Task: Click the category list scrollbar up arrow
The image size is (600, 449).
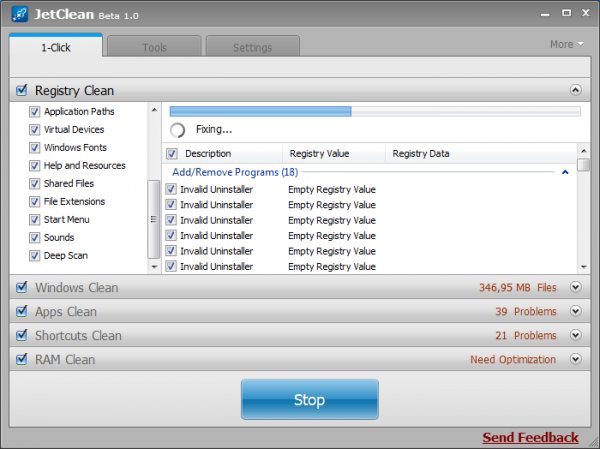Action: [154, 110]
